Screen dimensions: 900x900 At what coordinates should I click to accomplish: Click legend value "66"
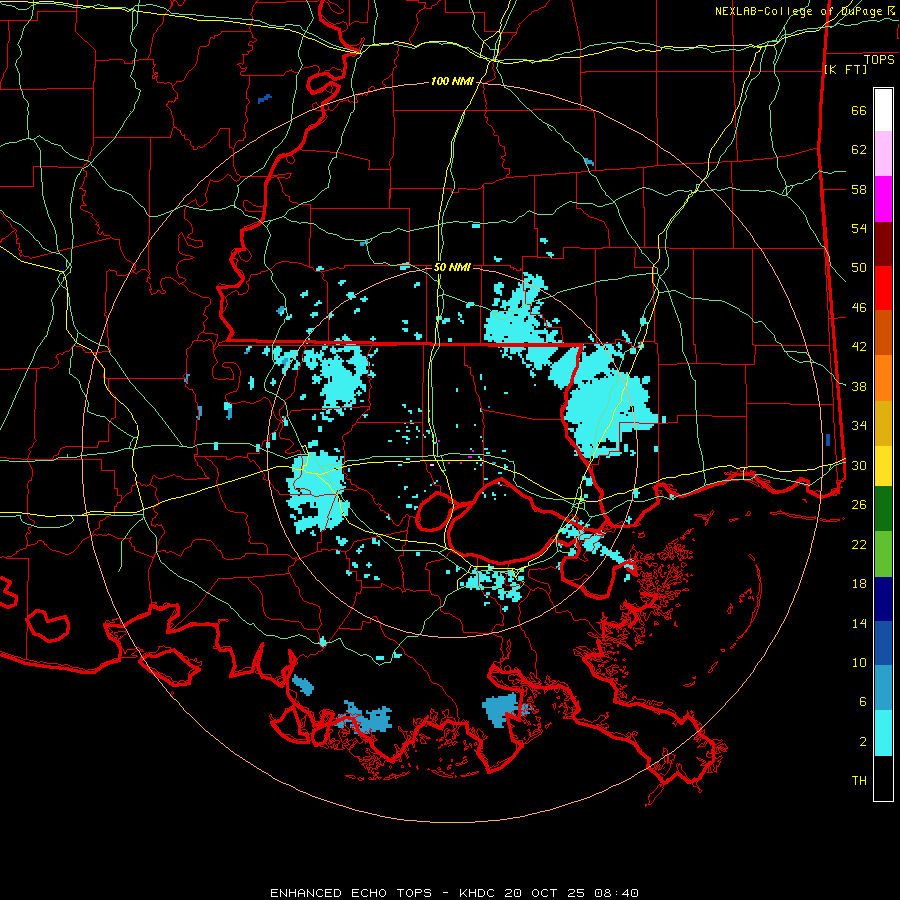tap(859, 111)
